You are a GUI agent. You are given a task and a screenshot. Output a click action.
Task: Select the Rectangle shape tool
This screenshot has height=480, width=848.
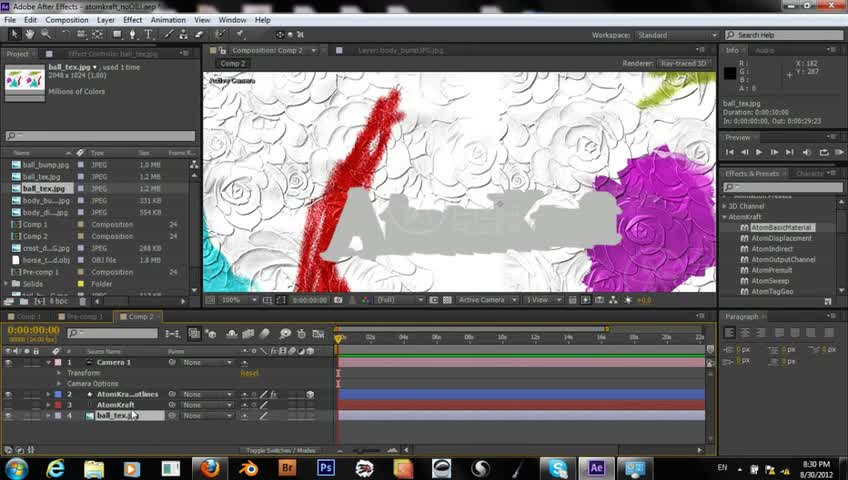(117, 34)
